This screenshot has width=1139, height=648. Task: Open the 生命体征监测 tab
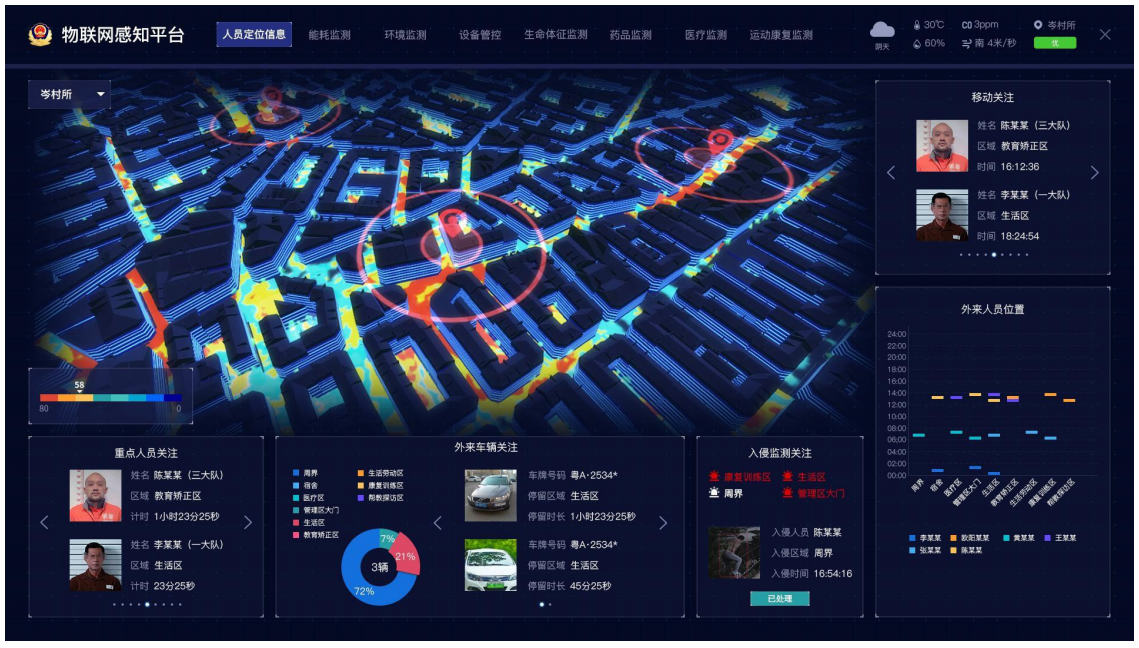pos(555,35)
